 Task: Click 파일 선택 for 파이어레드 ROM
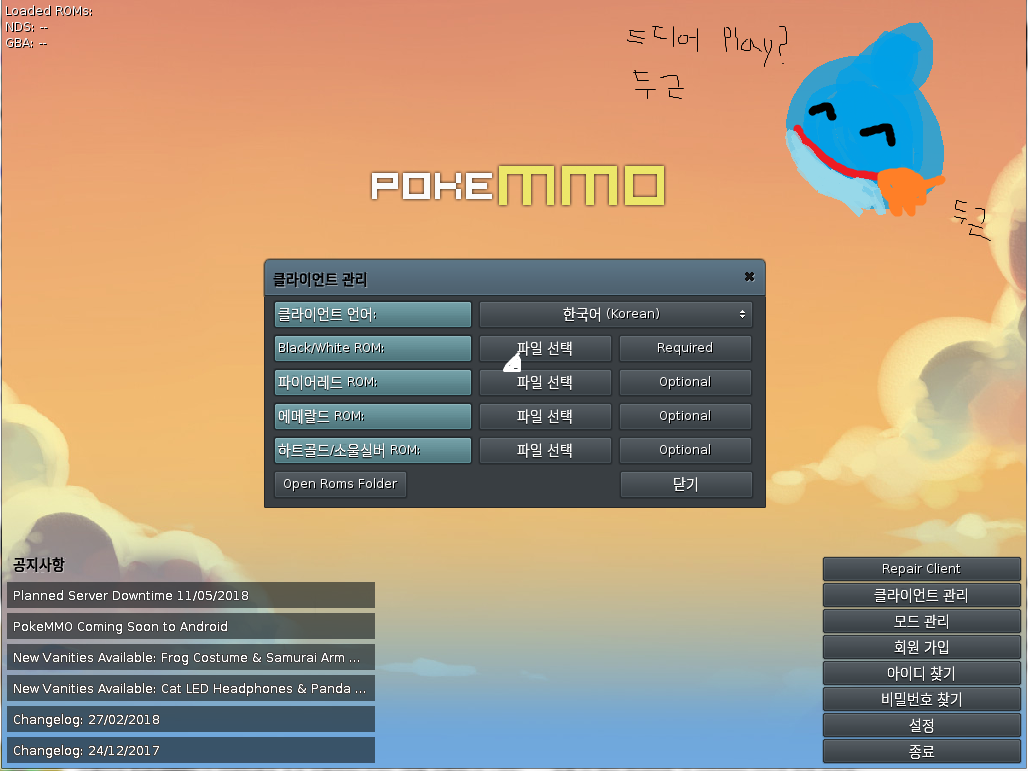tap(545, 382)
